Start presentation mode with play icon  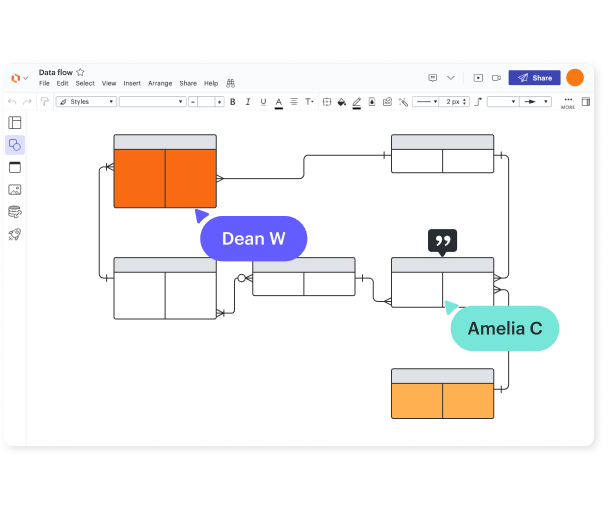click(x=478, y=78)
